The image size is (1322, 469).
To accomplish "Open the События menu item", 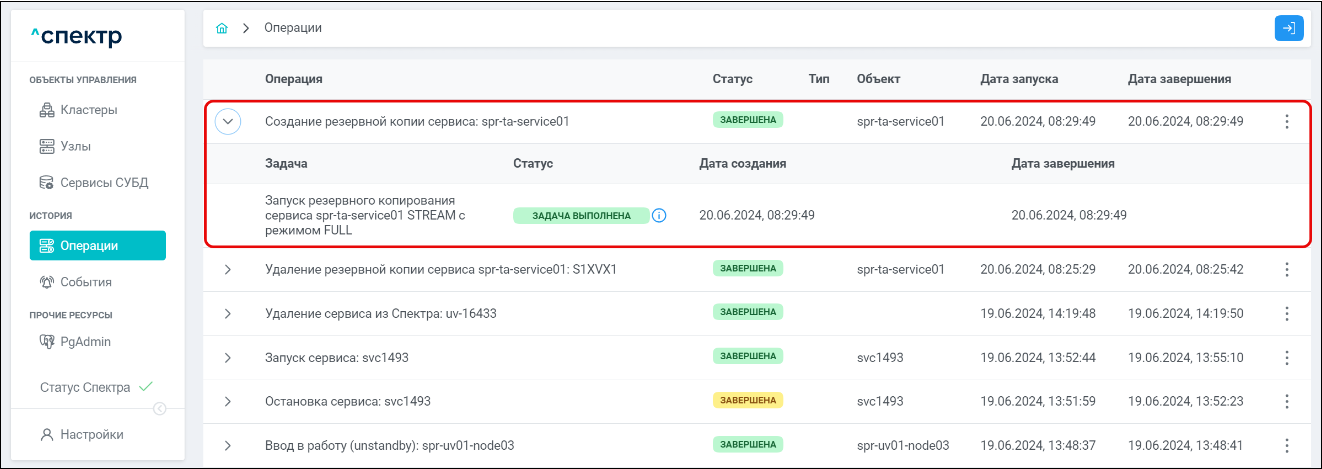I will pyautogui.click(x=85, y=282).
